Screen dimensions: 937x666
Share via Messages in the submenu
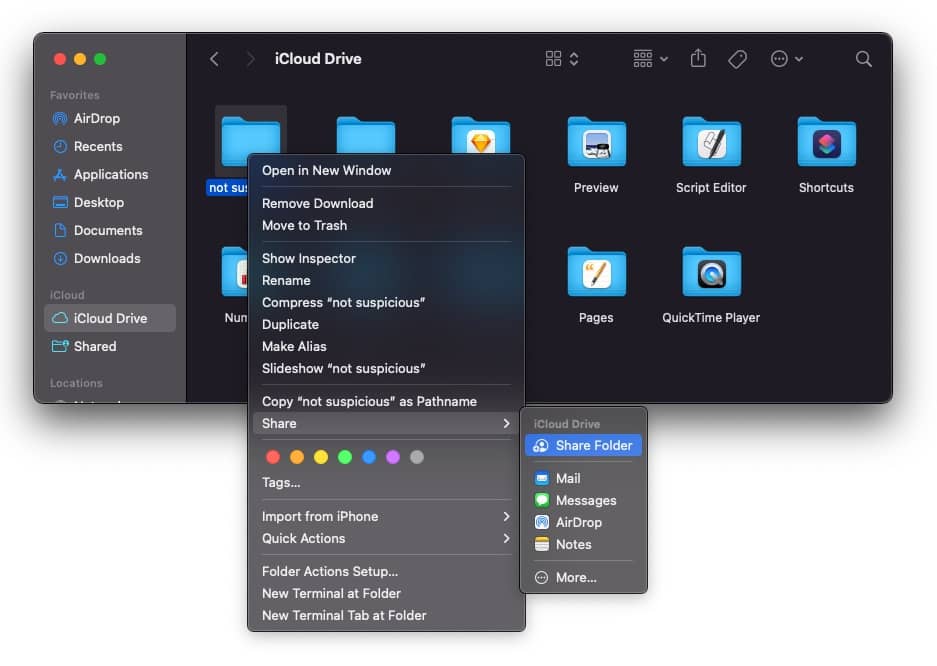tap(583, 501)
